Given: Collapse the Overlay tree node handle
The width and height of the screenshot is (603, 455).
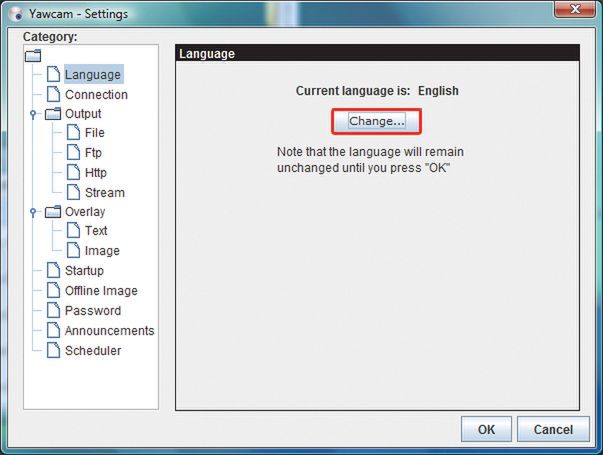Looking at the screenshot, I should [33, 212].
